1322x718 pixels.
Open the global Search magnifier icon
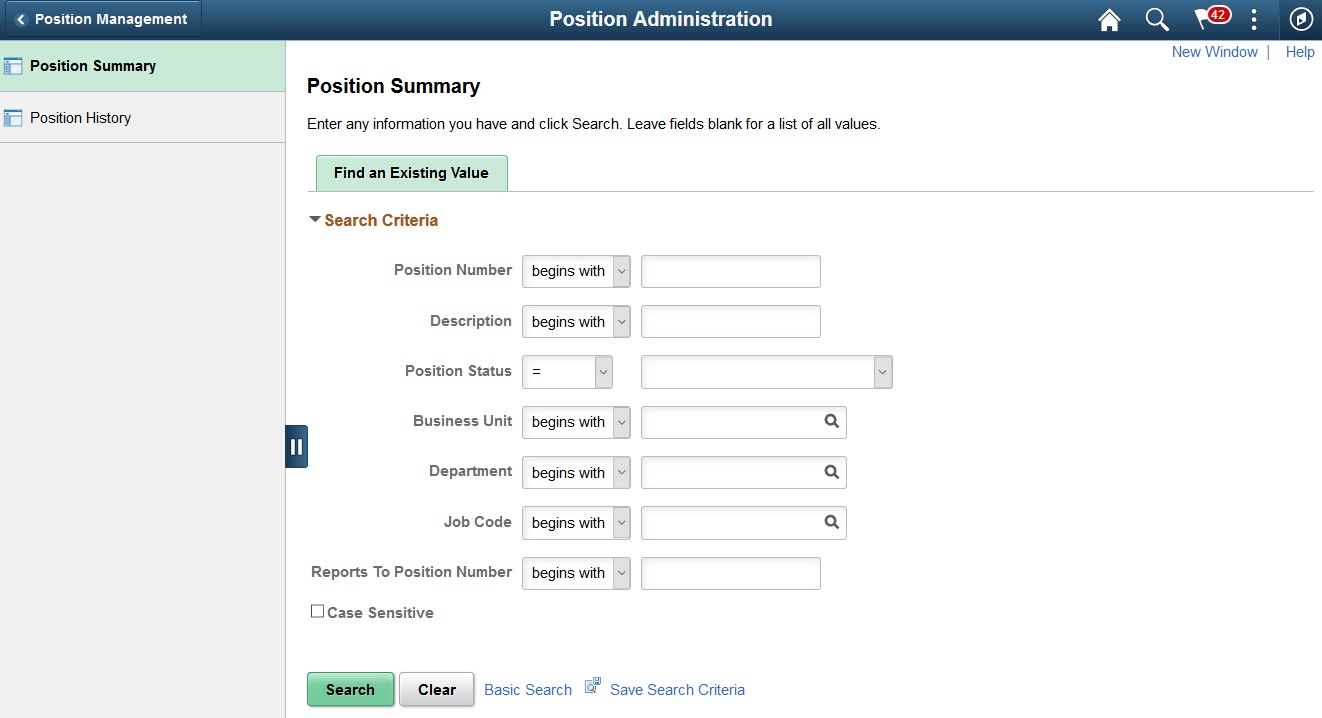point(1157,19)
